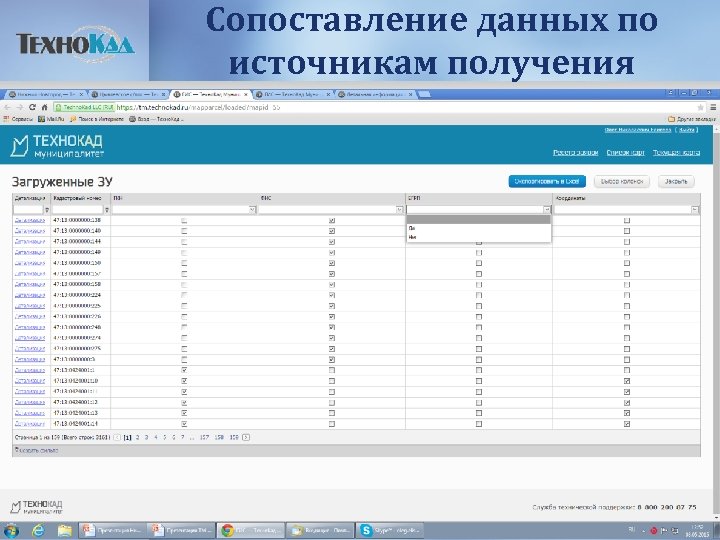The image size is (720, 540).
Task: Open Детализация link for 47:13:0424001:14
Action: coord(30,424)
